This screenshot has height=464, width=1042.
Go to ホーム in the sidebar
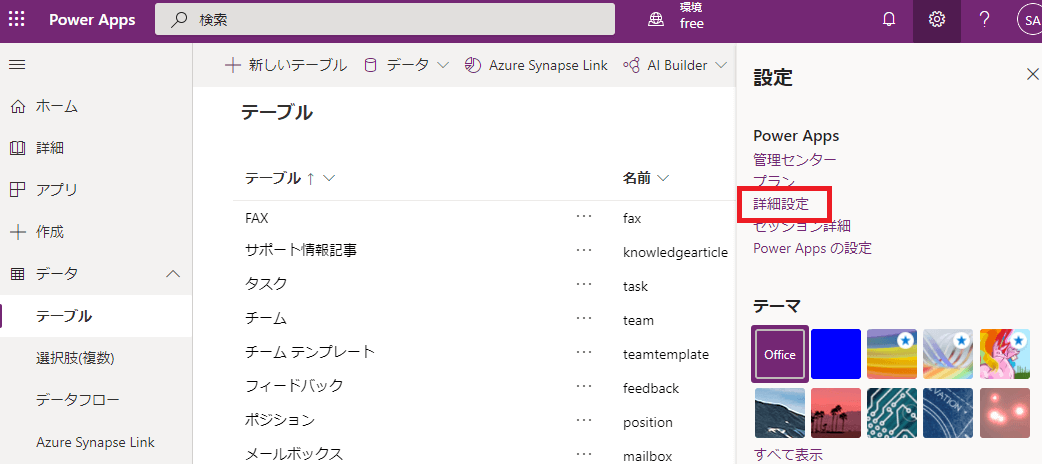(56, 106)
